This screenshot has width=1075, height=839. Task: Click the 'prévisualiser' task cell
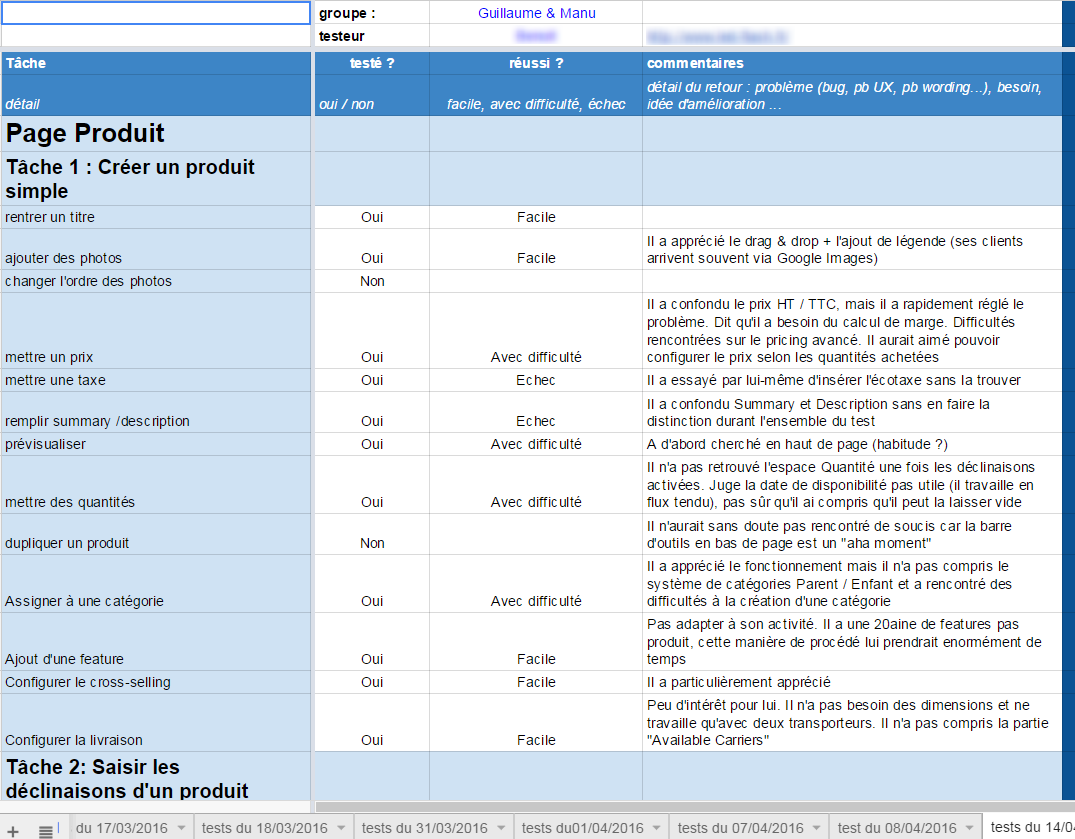[156, 444]
